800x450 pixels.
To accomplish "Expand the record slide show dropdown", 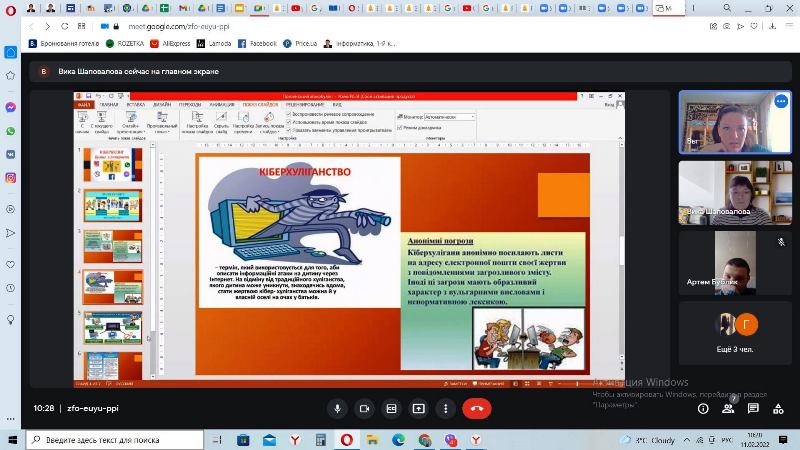I will pyautogui.click(x=263, y=129).
